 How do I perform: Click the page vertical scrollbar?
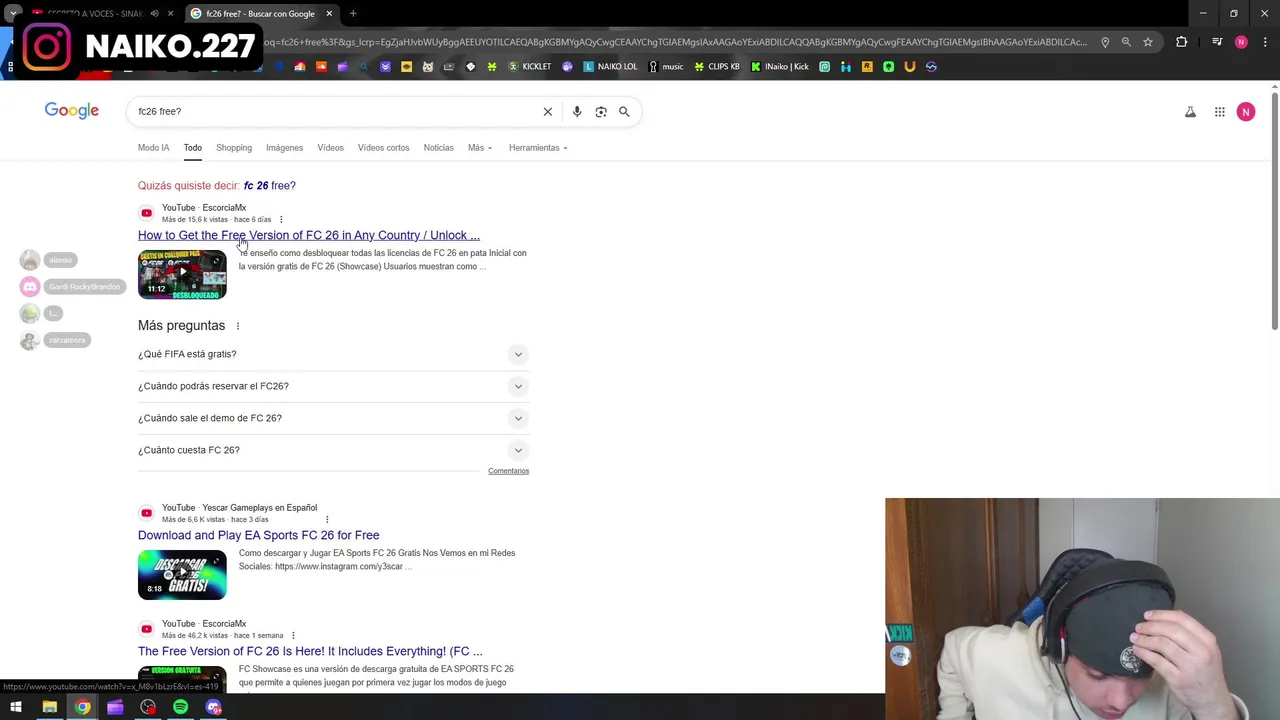pos(1274,210)
